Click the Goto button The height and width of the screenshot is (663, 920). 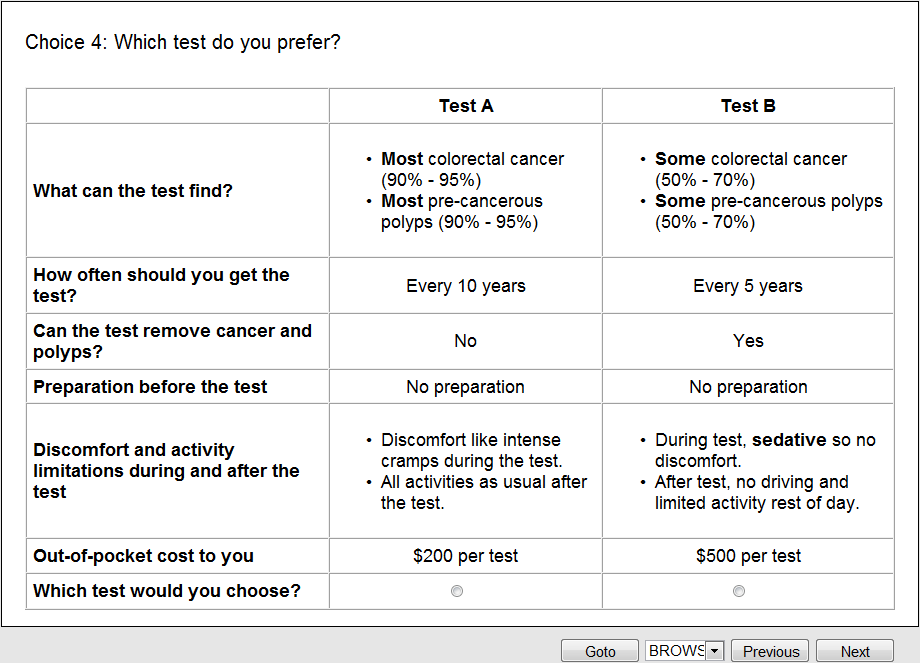pyautogui.click(x=600, y=651)
